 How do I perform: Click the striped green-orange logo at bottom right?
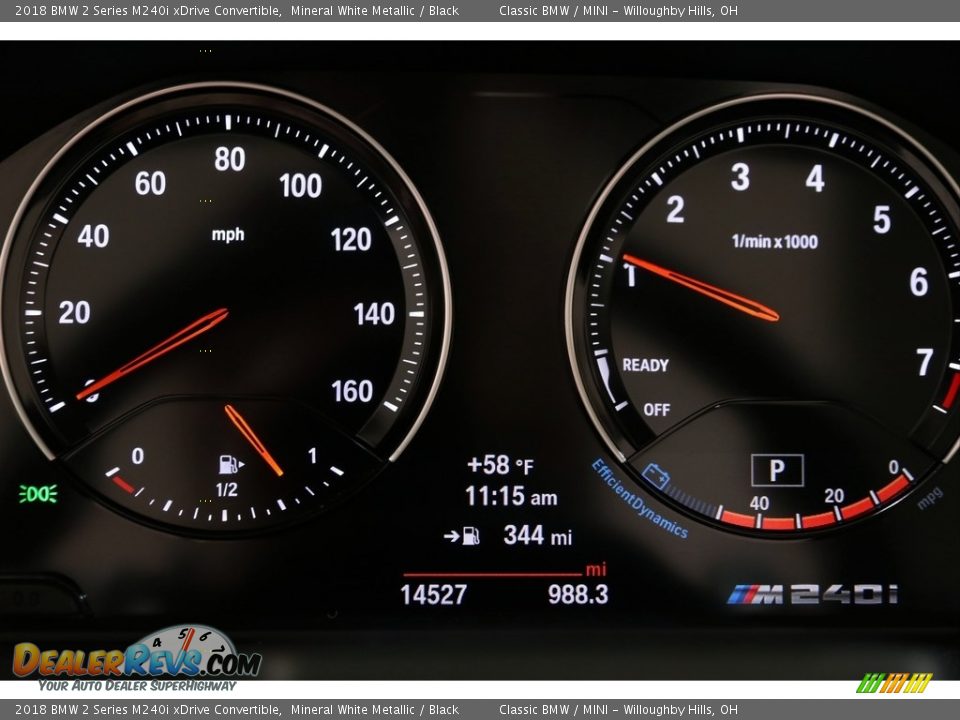click(x=894, y=683)
